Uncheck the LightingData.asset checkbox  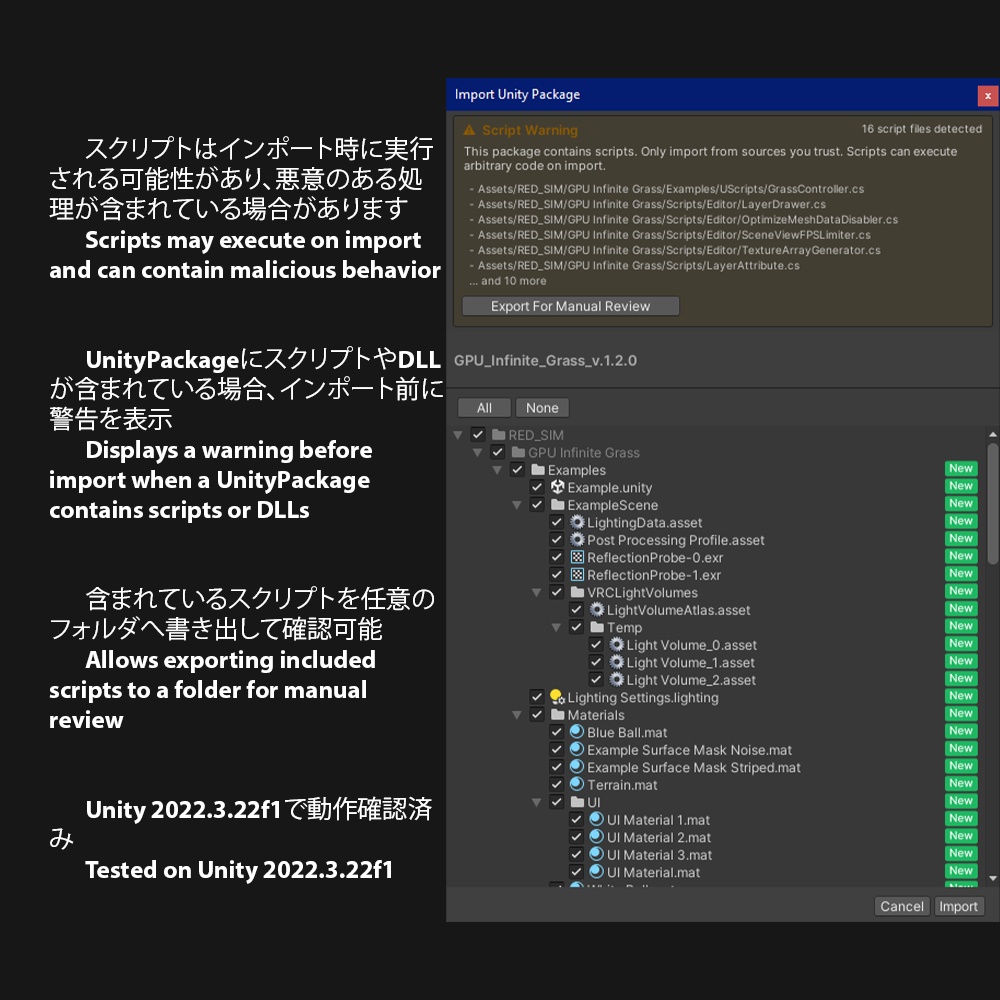pyautogui.click(x=557, y=522)
